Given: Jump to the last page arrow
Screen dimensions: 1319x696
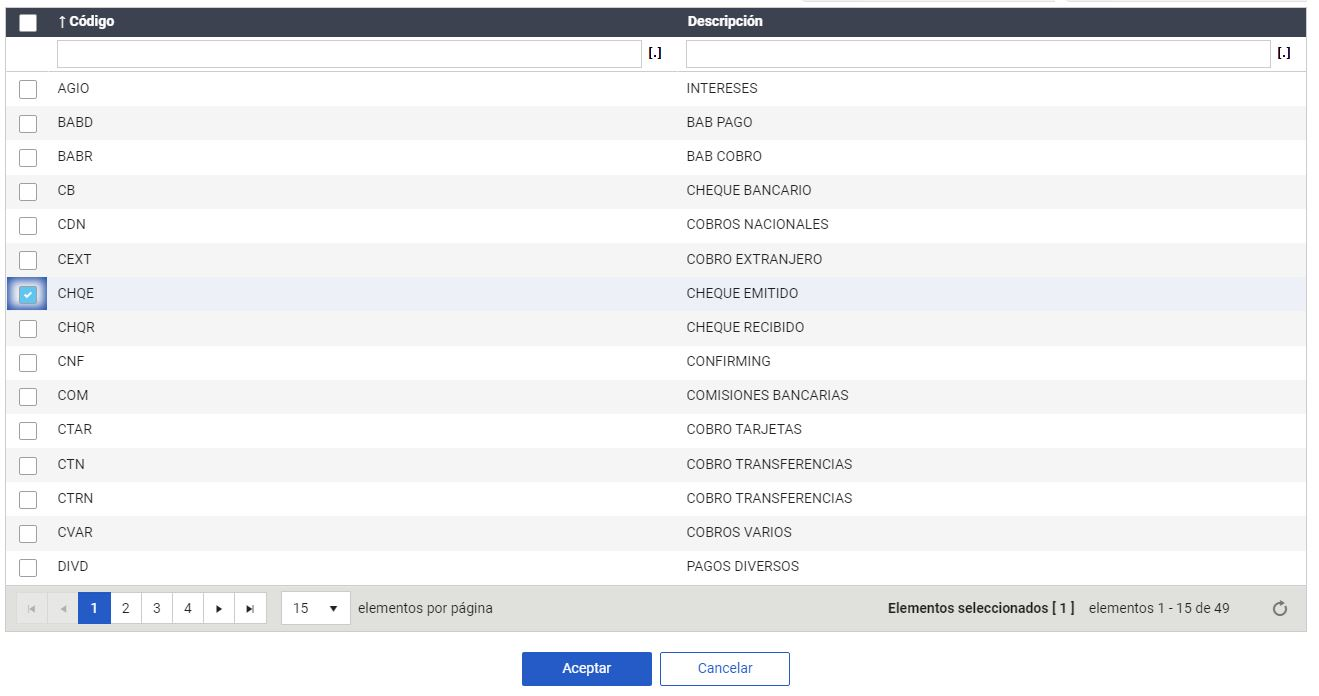Looking at the screenshot, I should 250,608.
